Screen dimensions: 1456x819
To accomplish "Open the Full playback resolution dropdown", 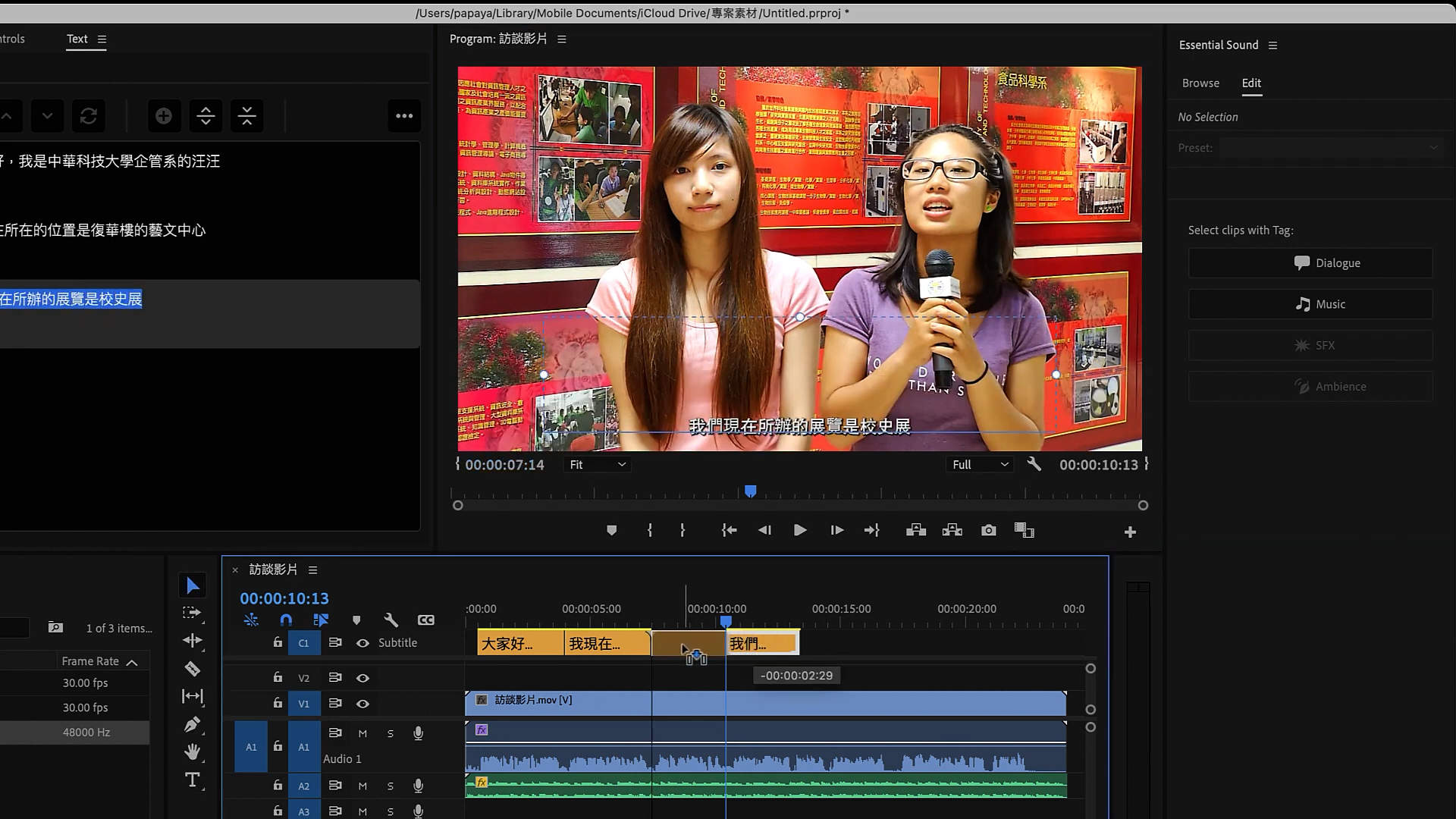I will 980,465.
